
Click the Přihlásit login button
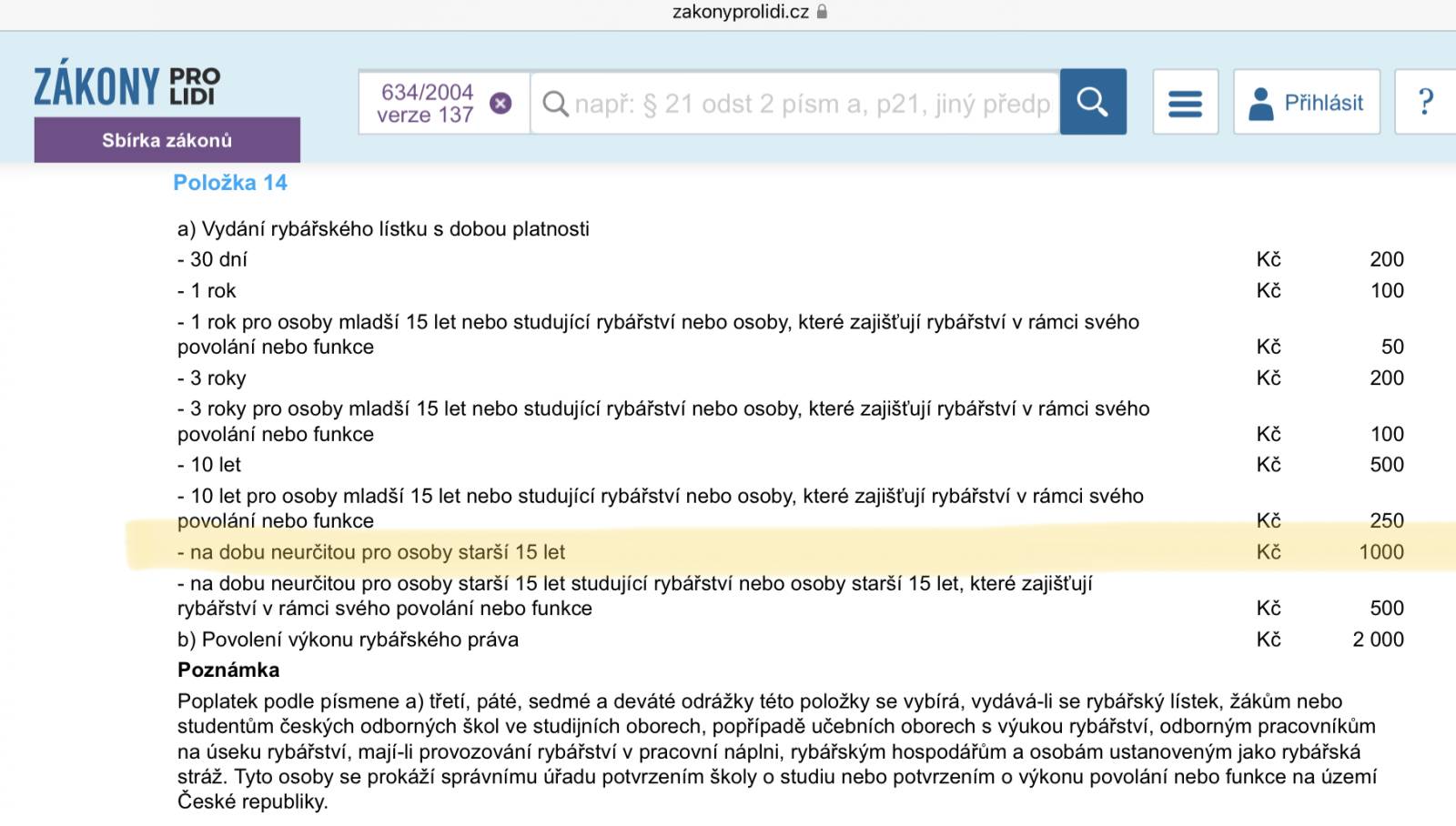[x=1307, y=102]
